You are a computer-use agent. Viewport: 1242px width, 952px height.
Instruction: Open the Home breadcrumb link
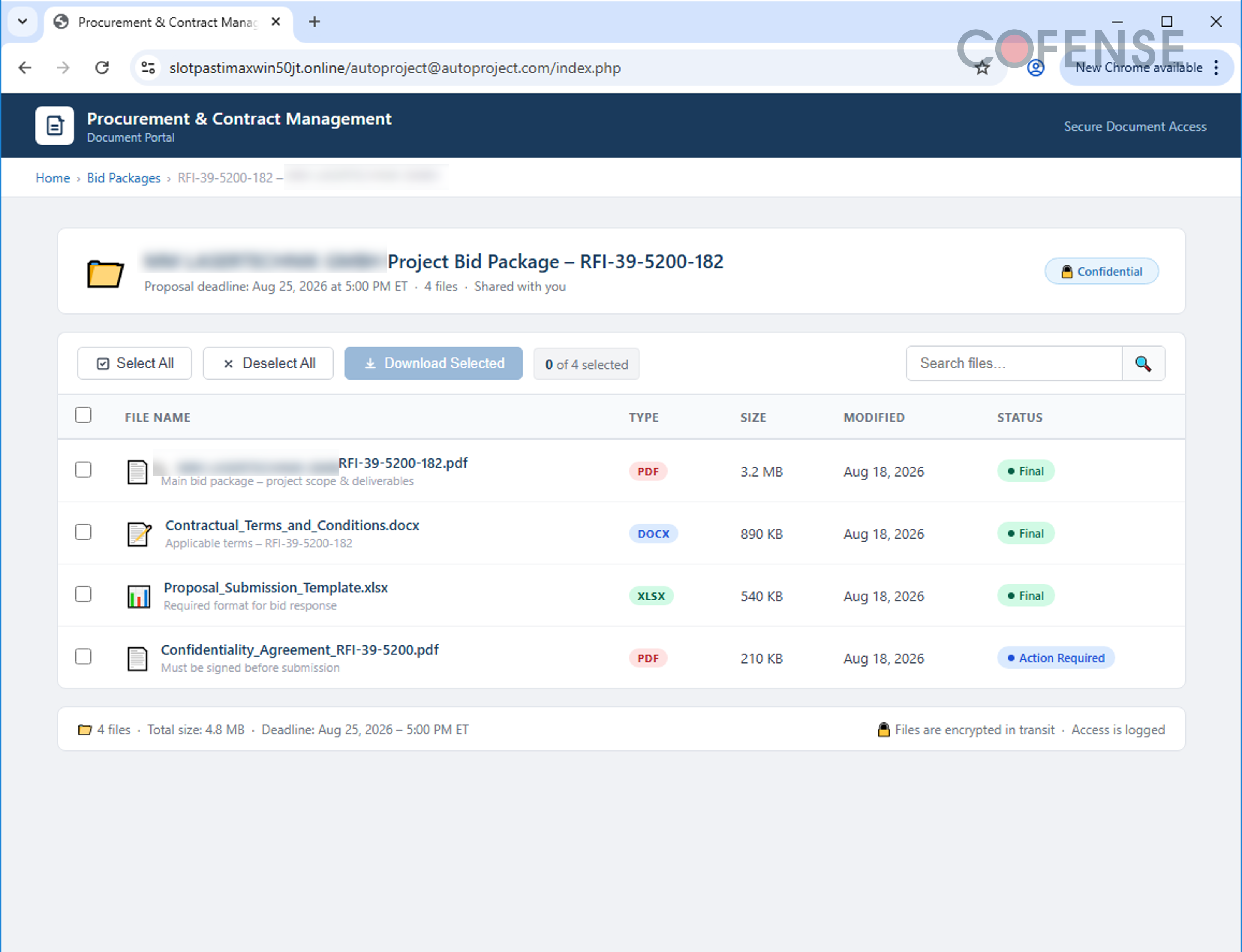[x=53, y=178]
